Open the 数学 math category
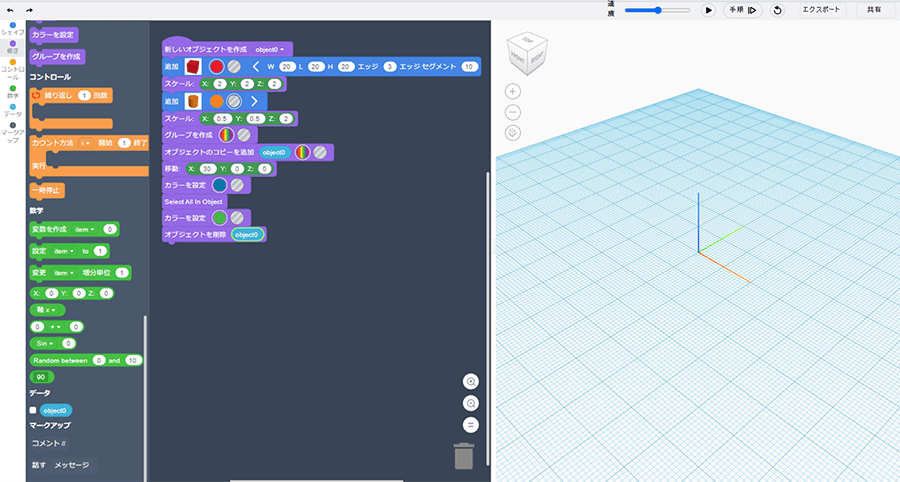Image resolution: width=900 pixels, height=482 pixels. pyautogui.click(x=13, y=92)
